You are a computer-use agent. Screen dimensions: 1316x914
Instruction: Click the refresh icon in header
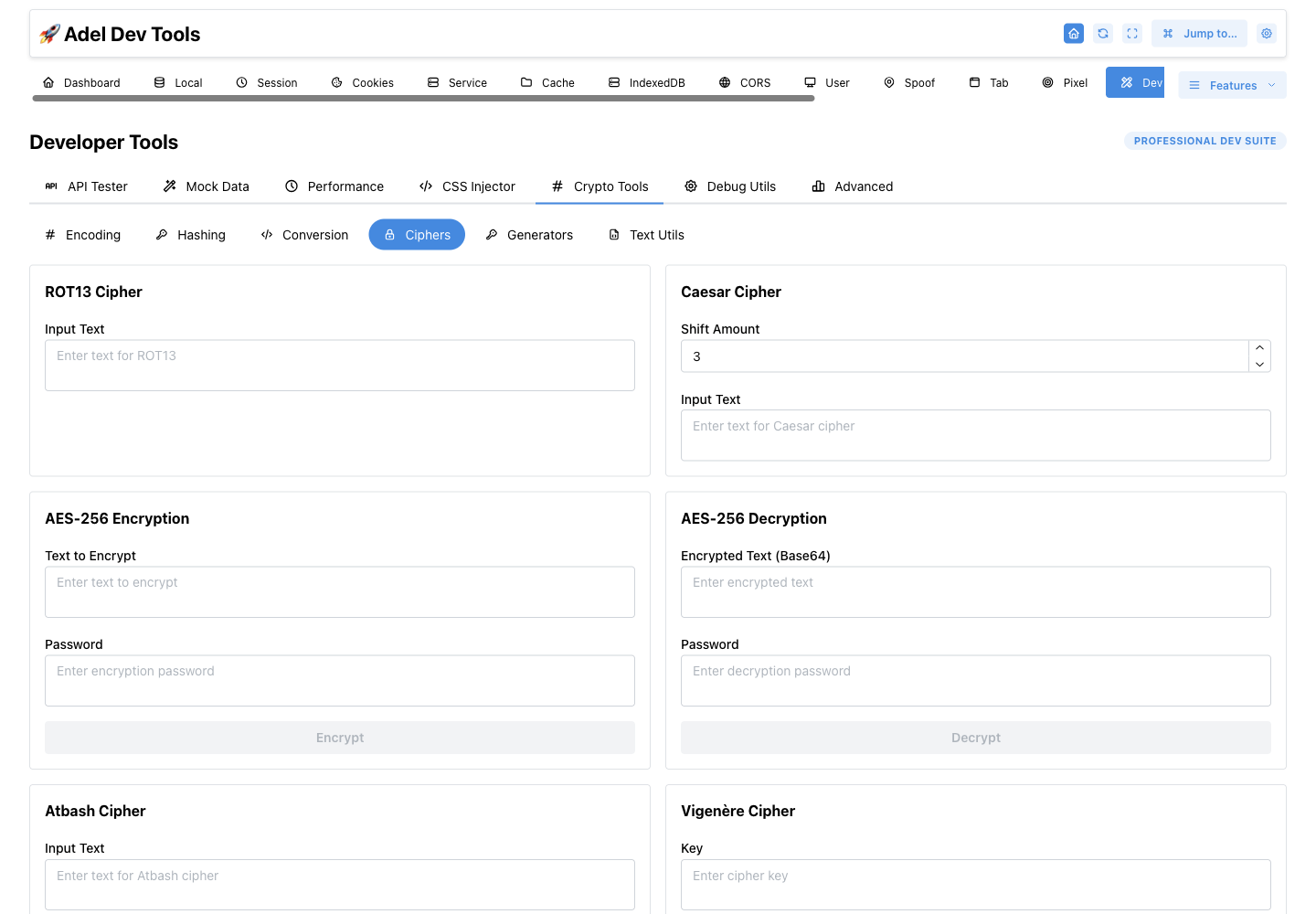pos(1103,34)
